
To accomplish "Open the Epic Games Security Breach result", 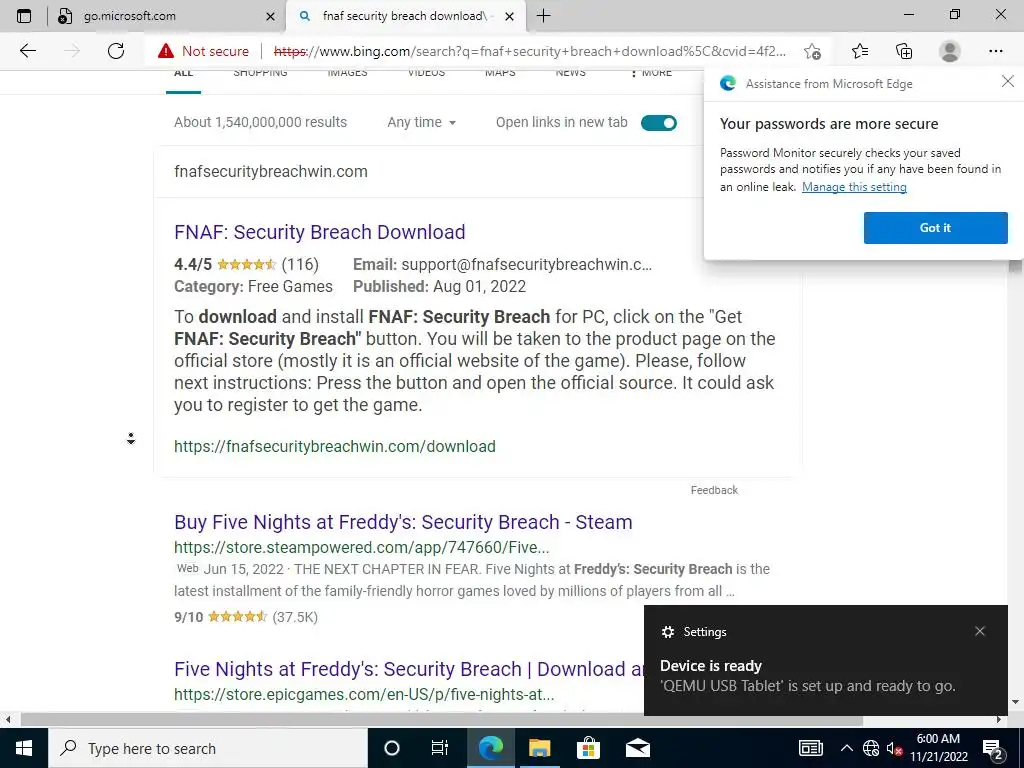I will [x=409, y=669].
